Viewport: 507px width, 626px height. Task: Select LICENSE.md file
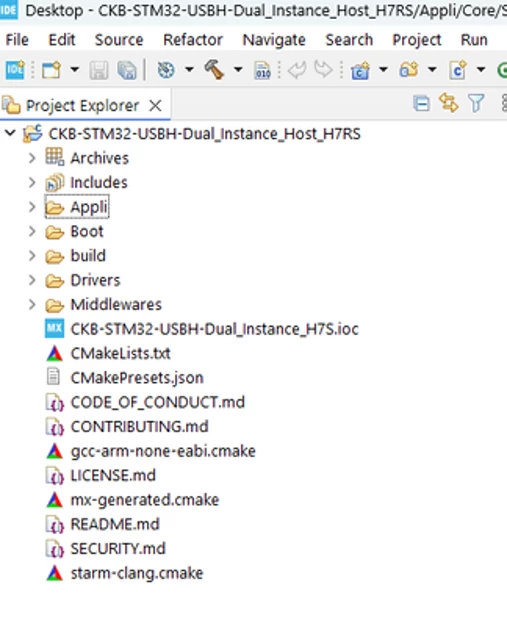click(x=113, y=475)
